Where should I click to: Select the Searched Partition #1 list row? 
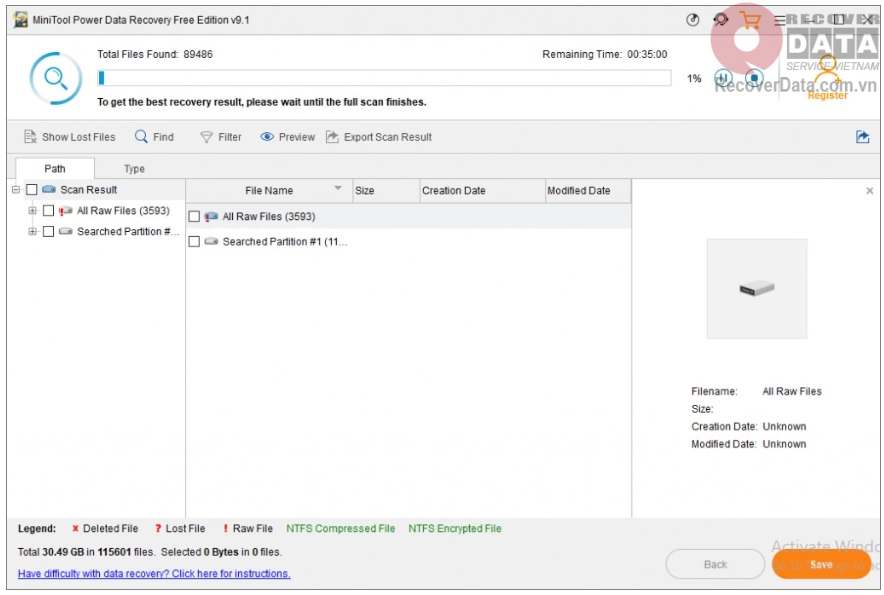click(409, 241)
